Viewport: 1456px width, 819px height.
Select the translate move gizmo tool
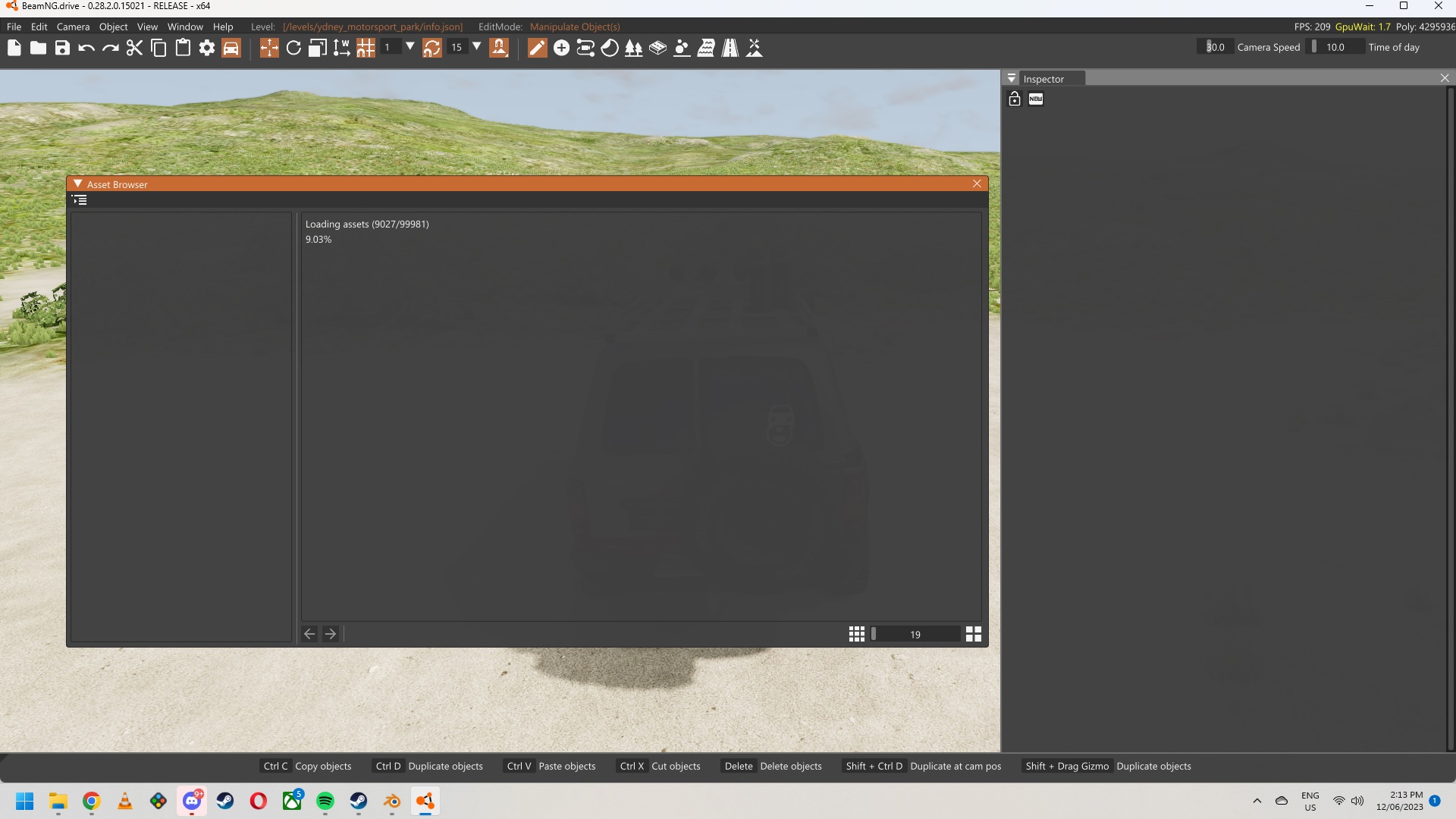269,48
